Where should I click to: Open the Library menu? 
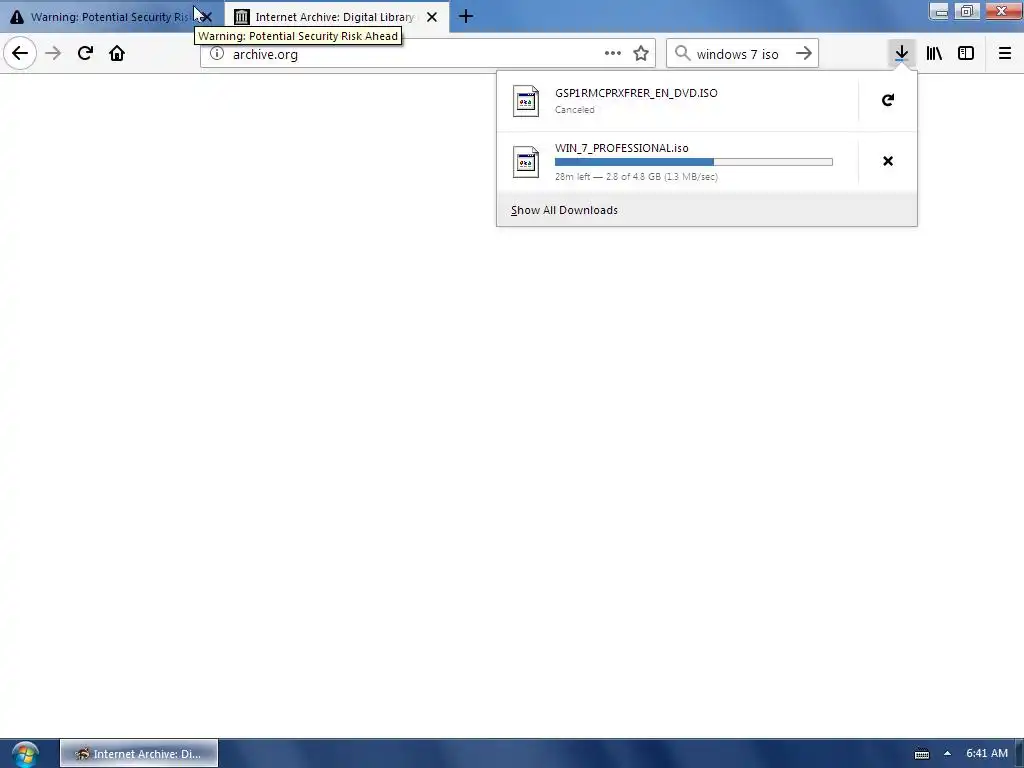[x=934, y=54]
